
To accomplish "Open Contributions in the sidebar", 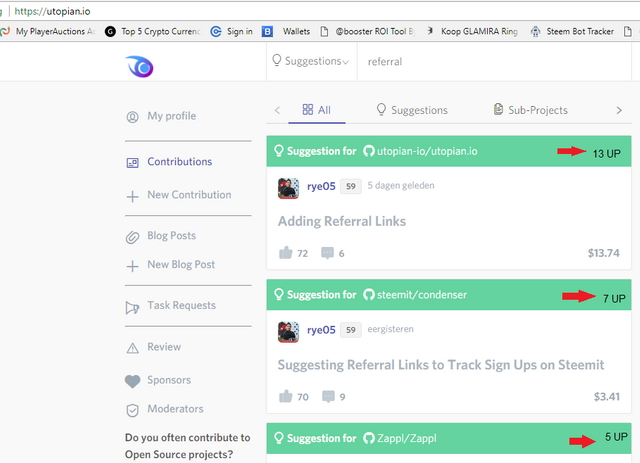I will point(180,162).
